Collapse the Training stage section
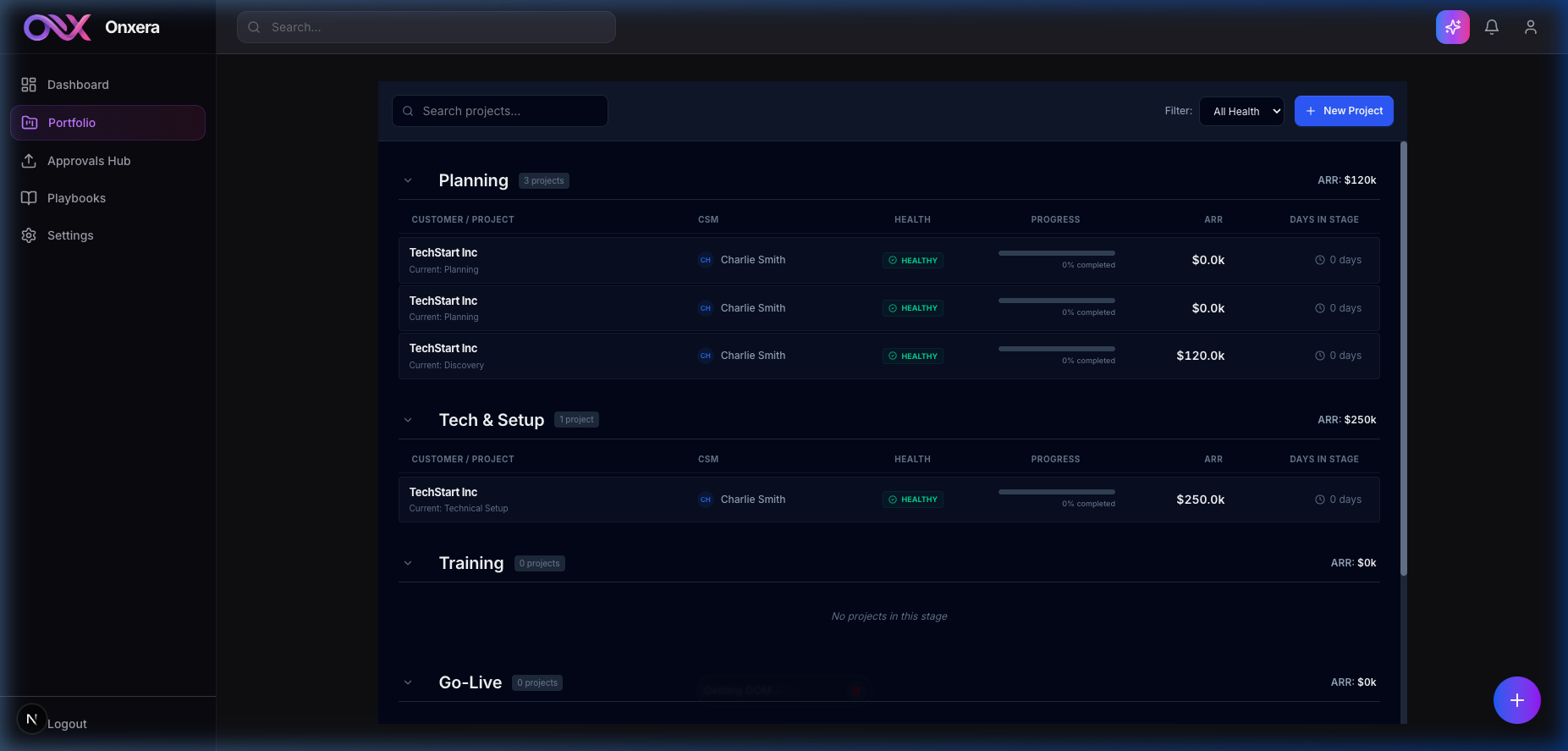The width and height of the screenshot is (1568, 751). point(408,563)
